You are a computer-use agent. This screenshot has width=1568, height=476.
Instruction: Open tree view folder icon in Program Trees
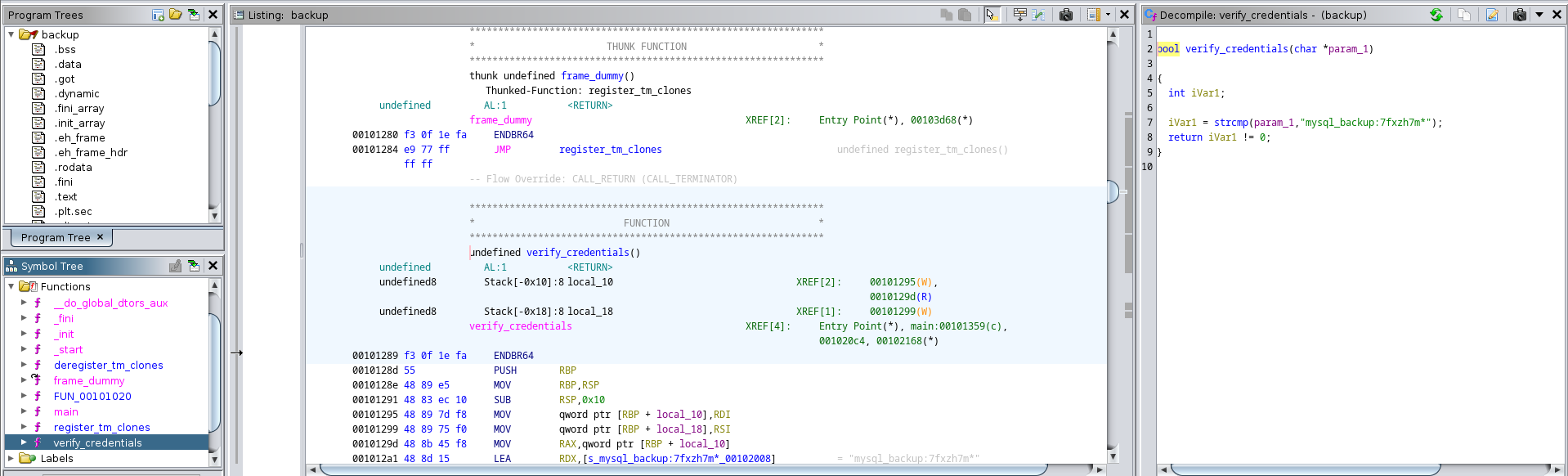[x=176, y=15]
